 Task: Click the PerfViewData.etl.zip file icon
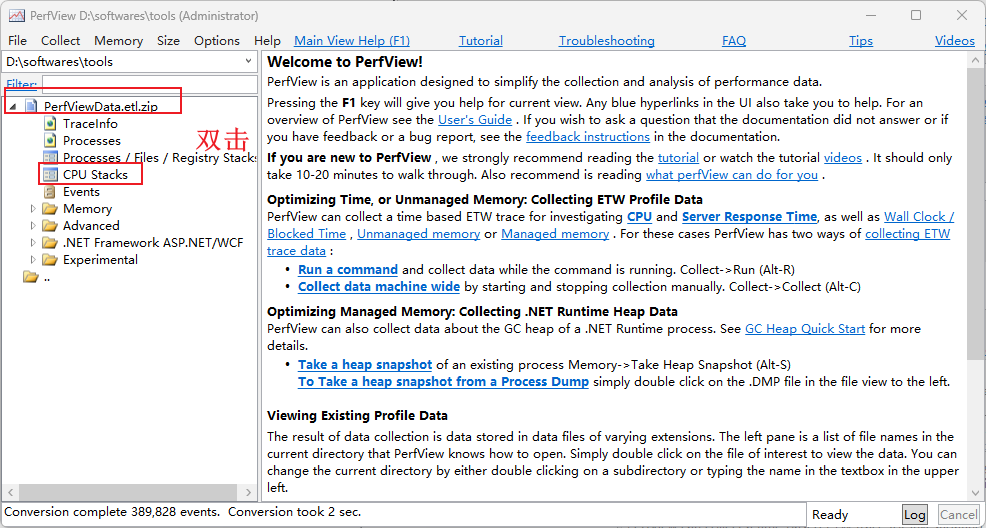(x=31, y=106)
